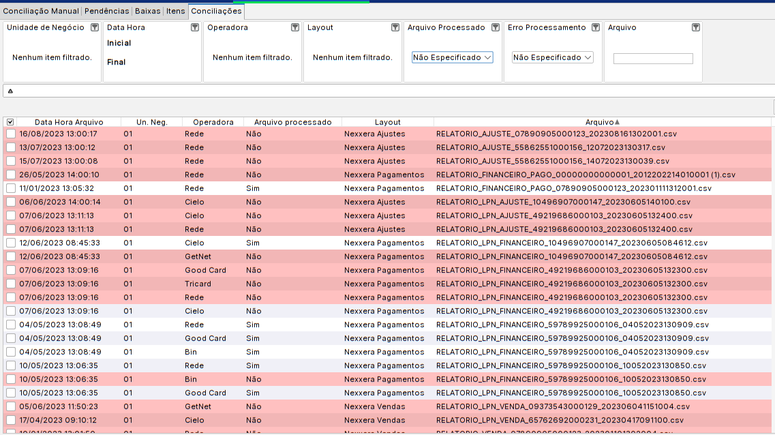Toggle the select-all checkbox in the table header
The image size is (775, 435).
10,122
